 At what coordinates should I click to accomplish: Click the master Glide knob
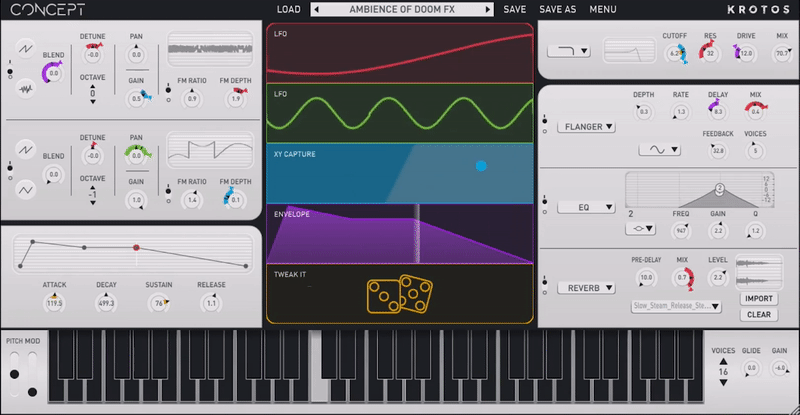[752, 368]
